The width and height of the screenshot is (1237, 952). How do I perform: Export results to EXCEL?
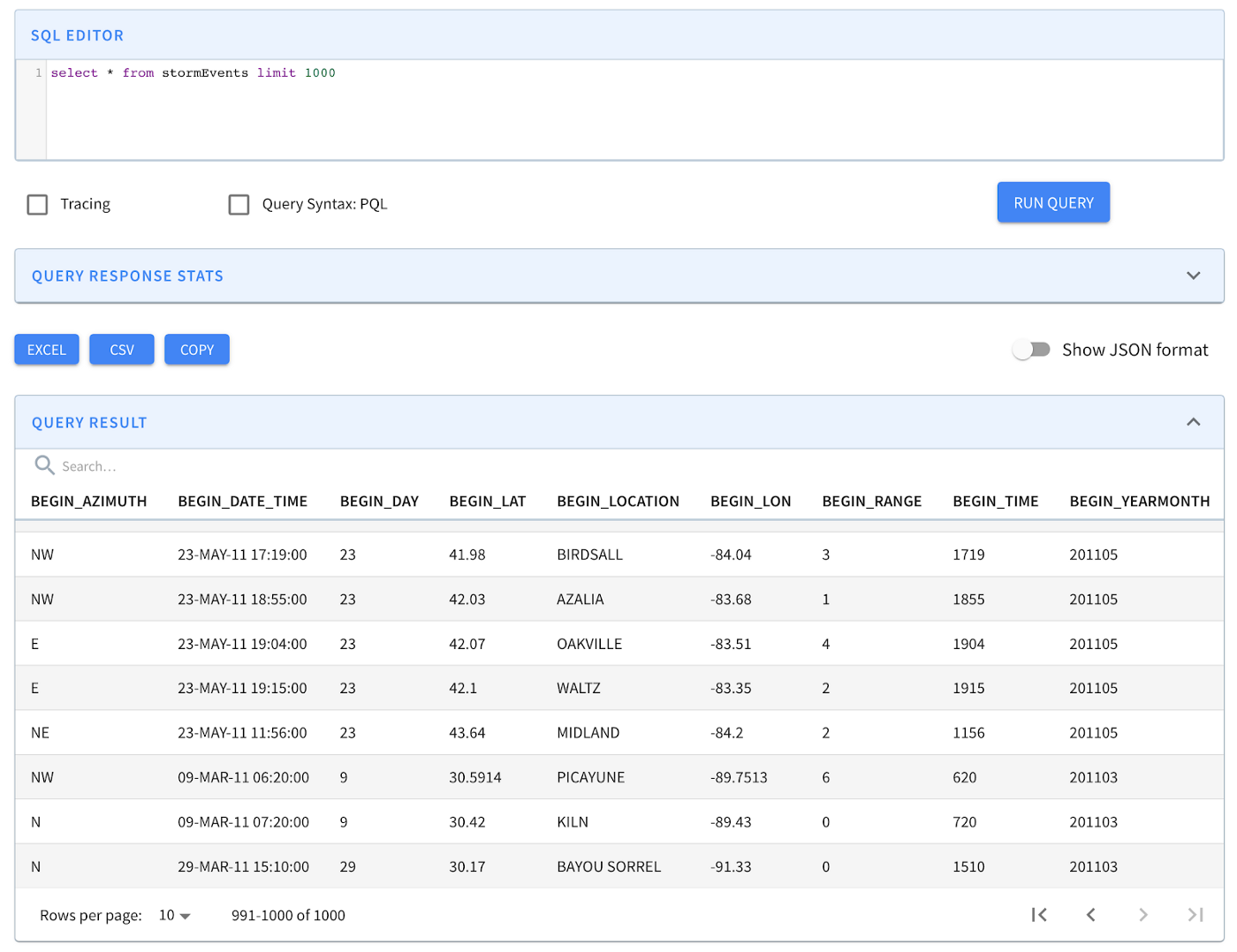[46, 349]
